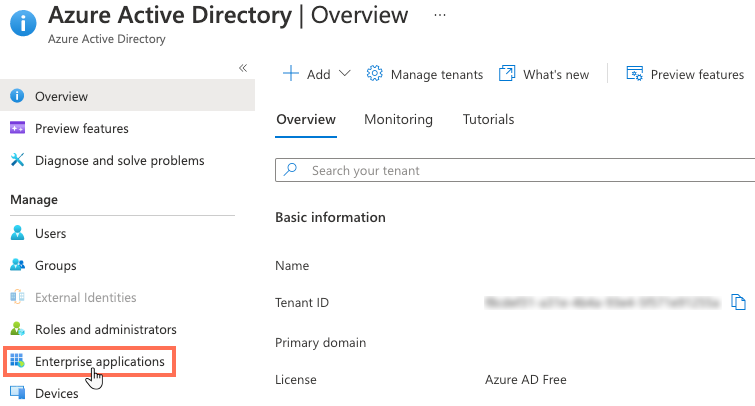The width and height of the screenshot is (755, 406).
Task: Click Manage tenants button
Action: [x=424, y=74]
